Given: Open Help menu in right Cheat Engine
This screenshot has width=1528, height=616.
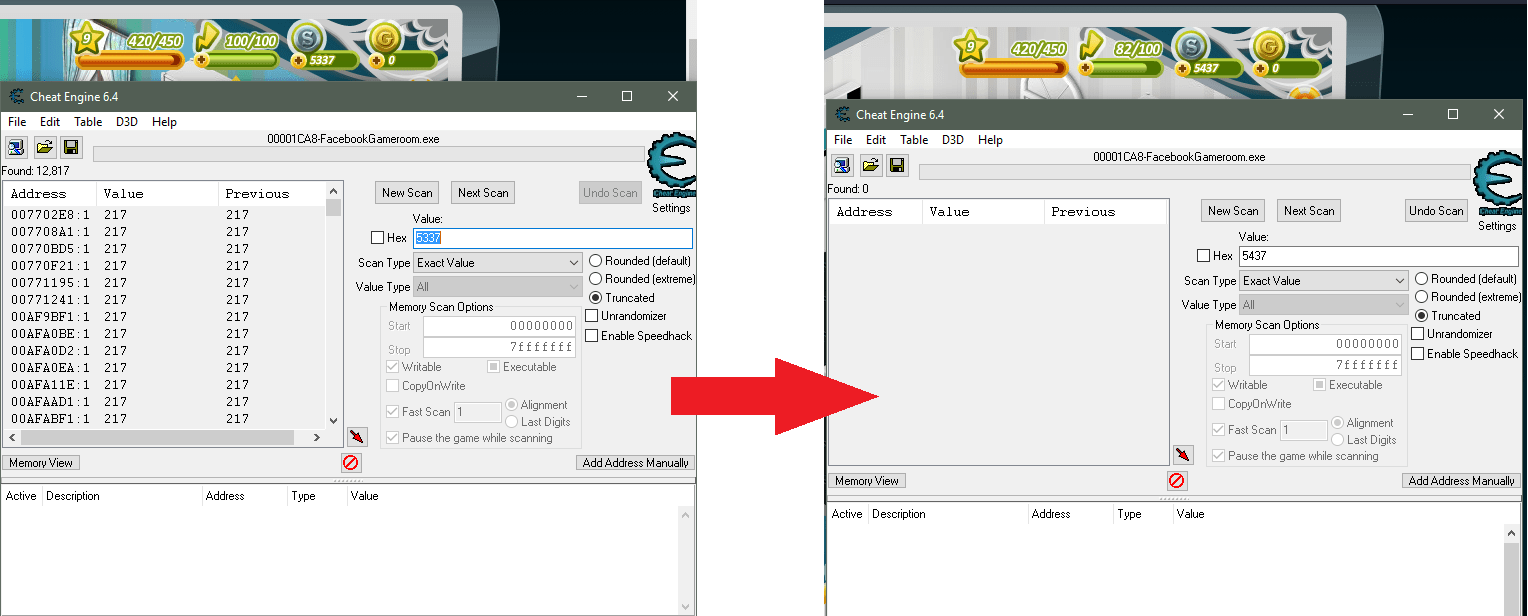Looking at the screenshot, I should pyautogui.click(x=990, y=140).
